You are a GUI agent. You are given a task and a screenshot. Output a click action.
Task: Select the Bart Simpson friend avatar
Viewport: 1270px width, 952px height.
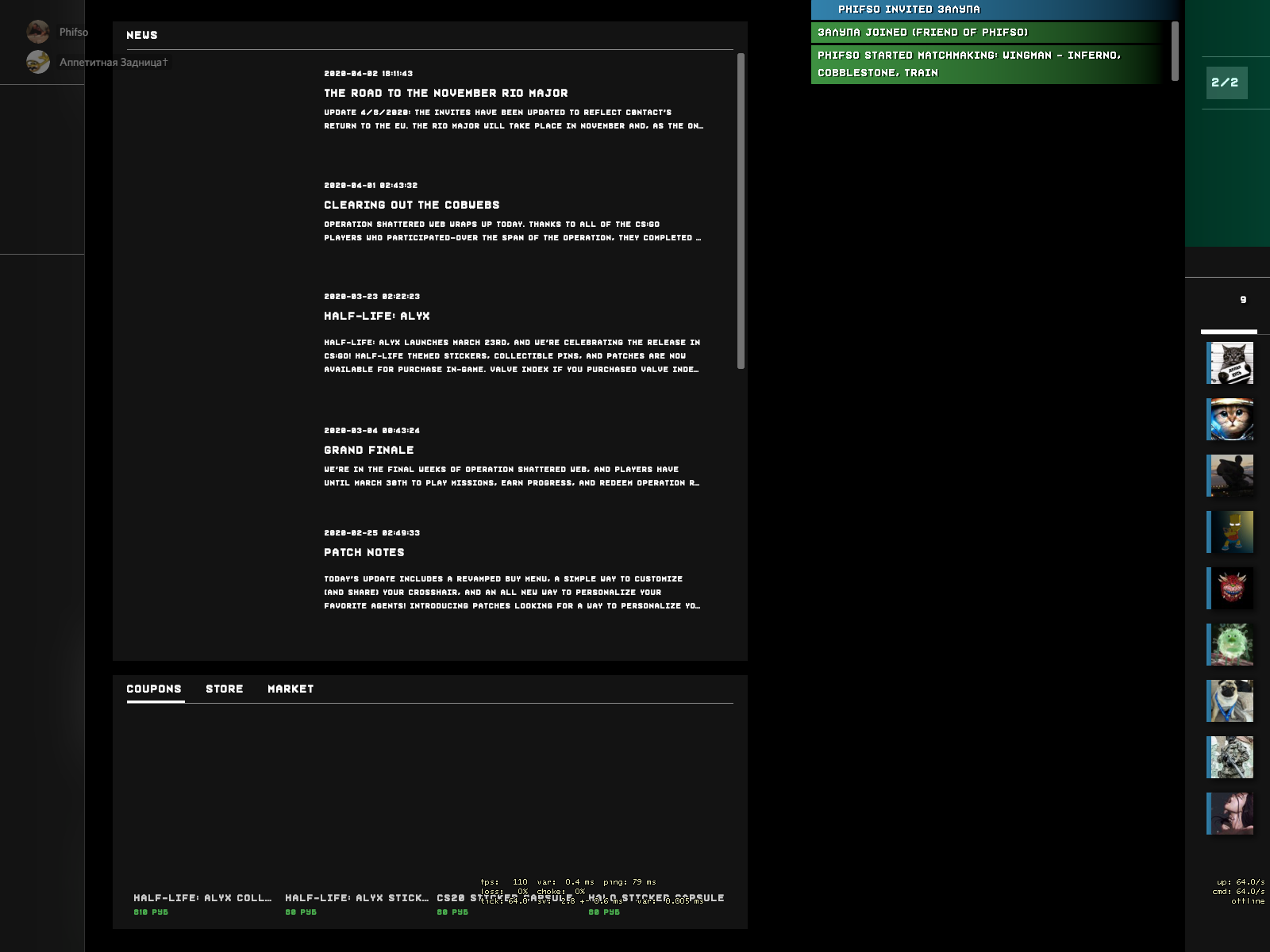click(1231, 532)
